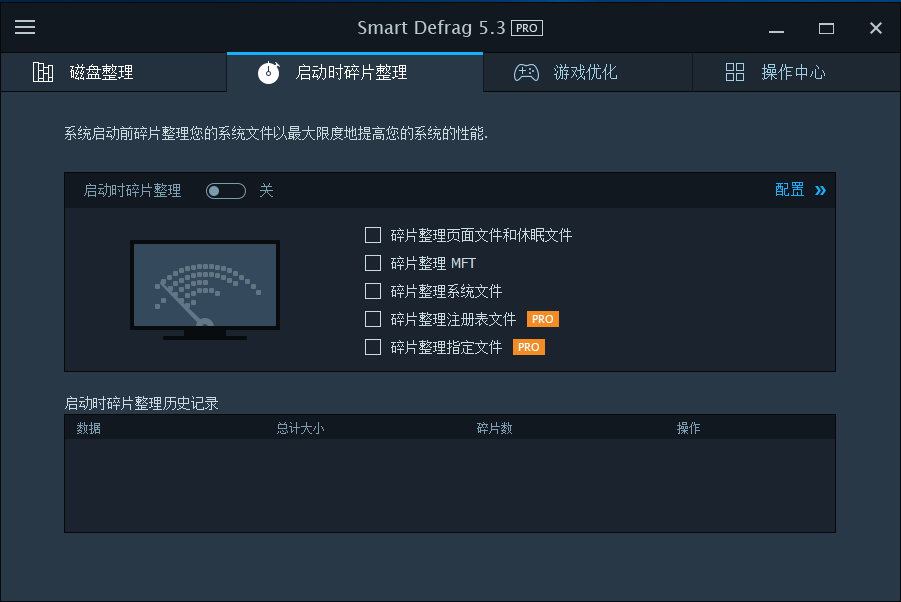Click the 操作 column header
Image resolution: width=901 pixels, height=602 pixels.
coord(688,428)
